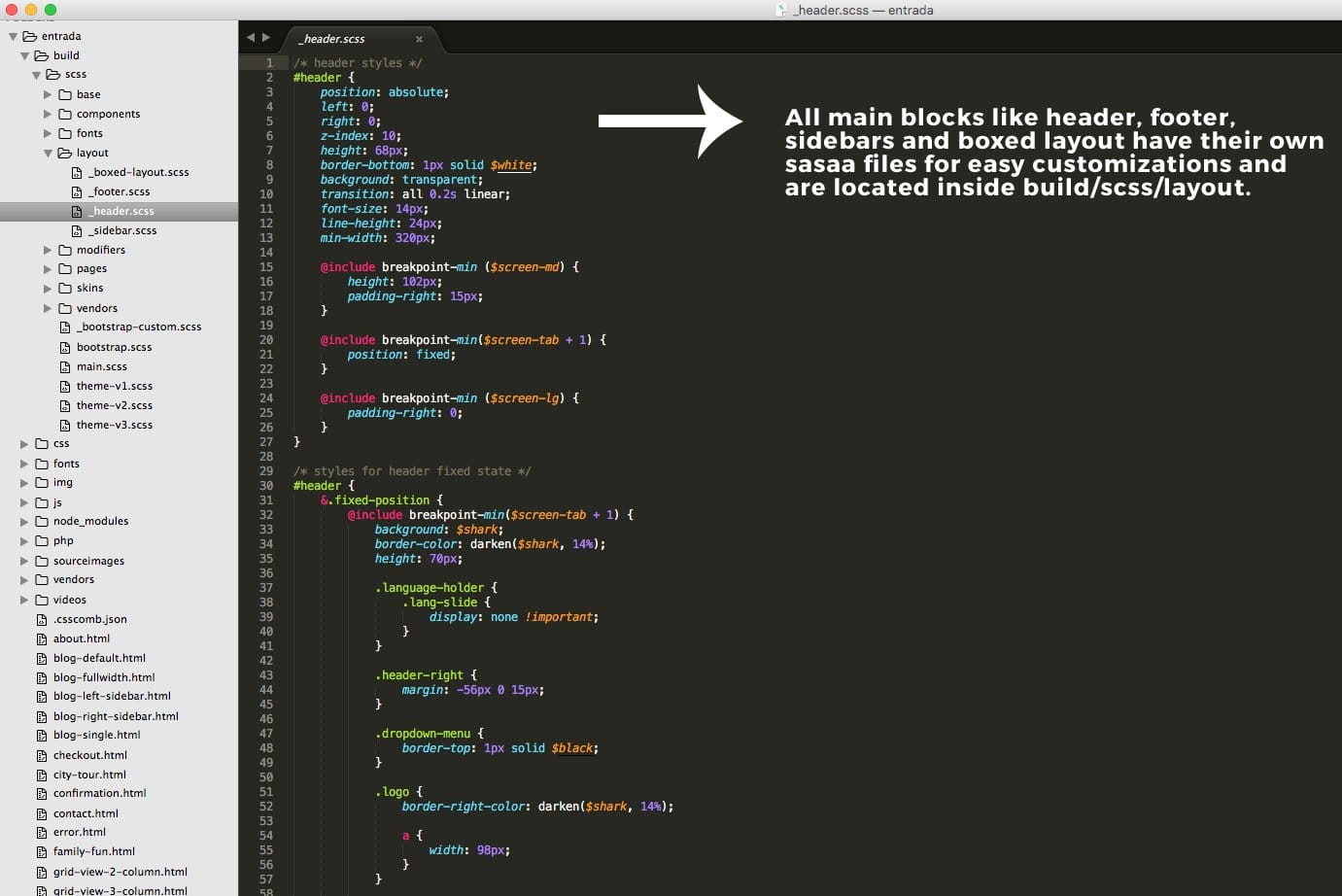
Task: Click the file icon beside main.scss
Action: 65,366
